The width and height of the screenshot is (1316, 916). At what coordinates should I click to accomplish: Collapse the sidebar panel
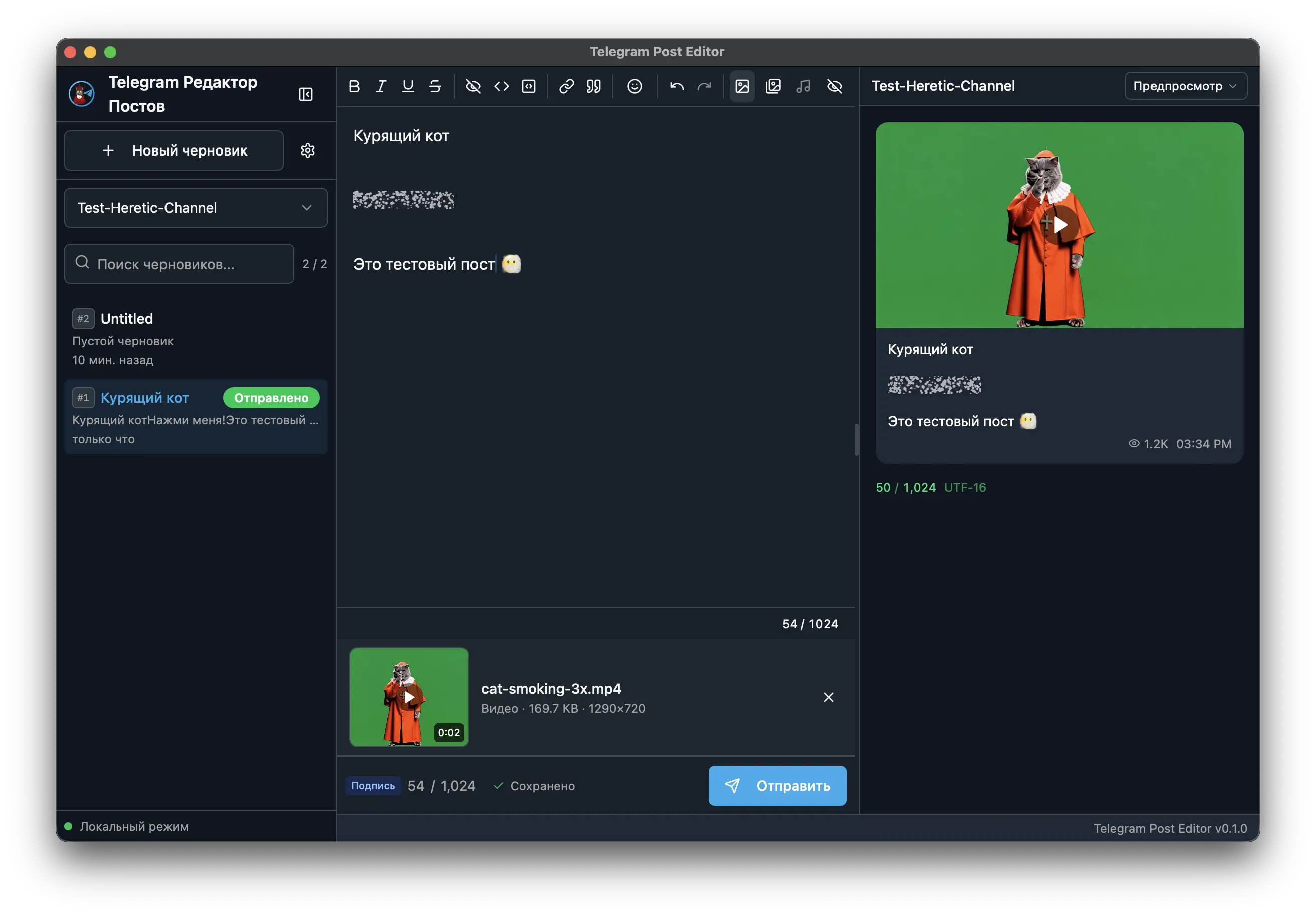(x=305, y=95)
